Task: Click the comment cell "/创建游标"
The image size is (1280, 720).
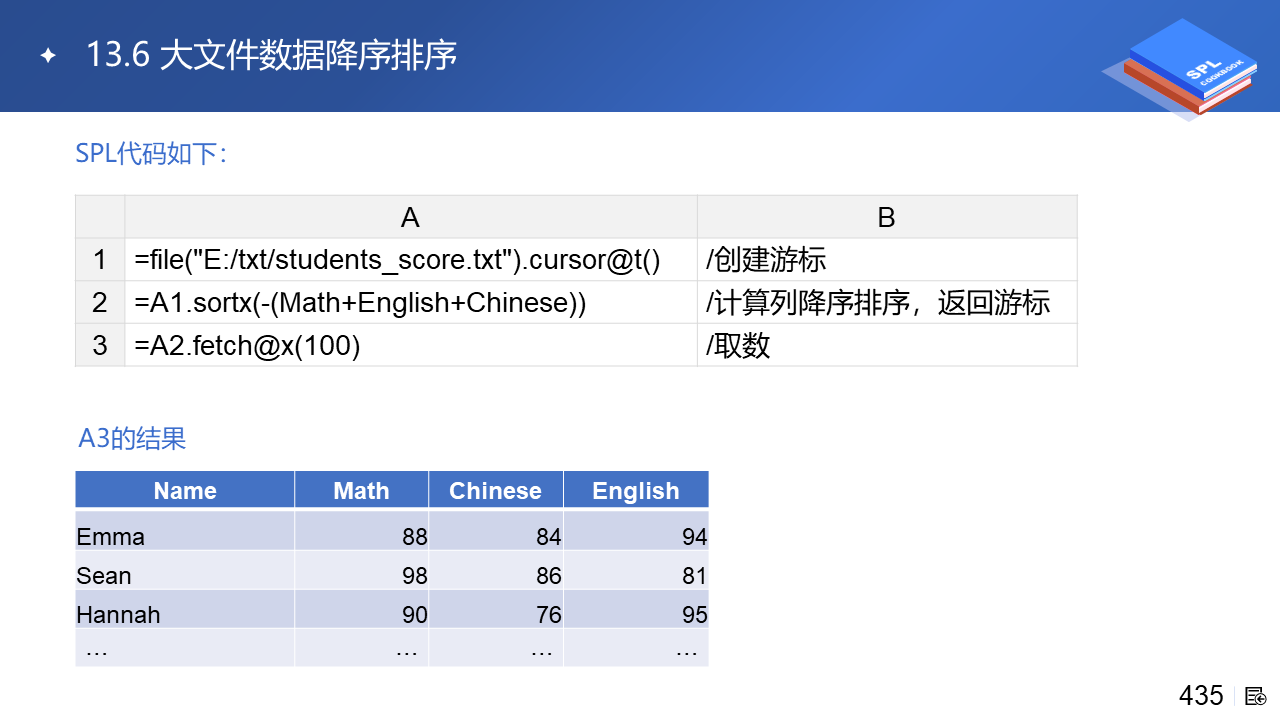Action: point(886,260)
